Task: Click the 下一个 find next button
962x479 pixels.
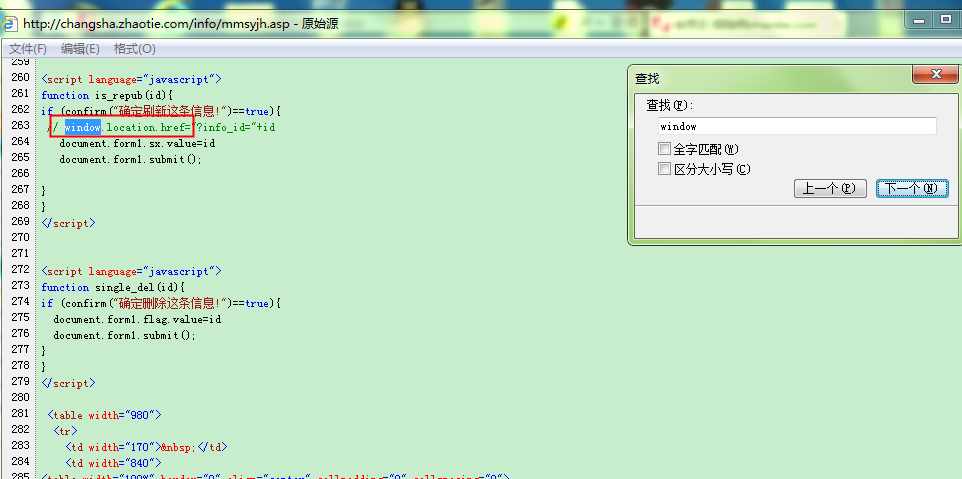Action: click(911, 188)
